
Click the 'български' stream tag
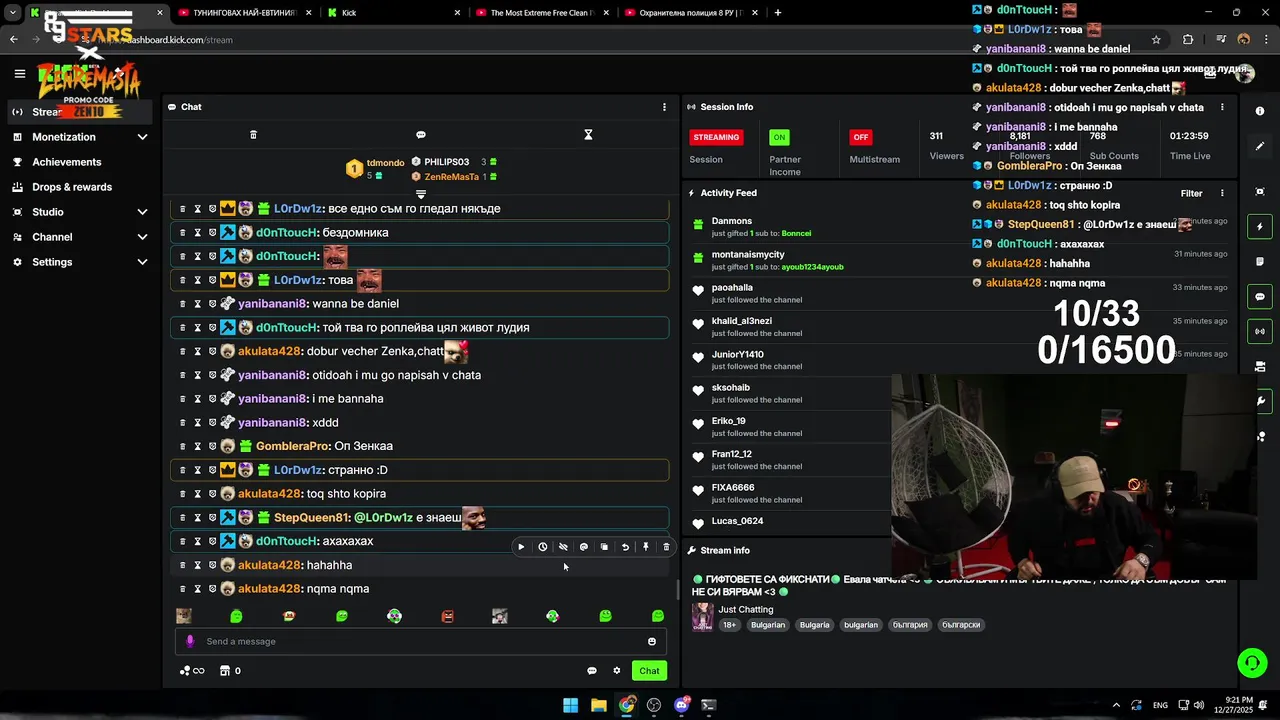pyautogui.click(x=961, y=625)
